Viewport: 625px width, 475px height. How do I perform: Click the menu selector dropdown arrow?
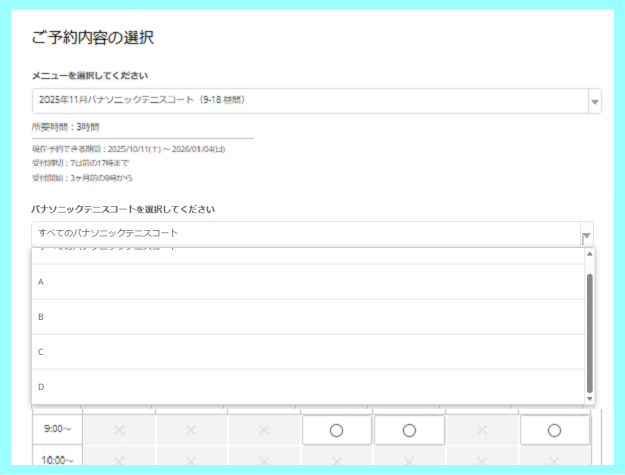click(595, 102)
